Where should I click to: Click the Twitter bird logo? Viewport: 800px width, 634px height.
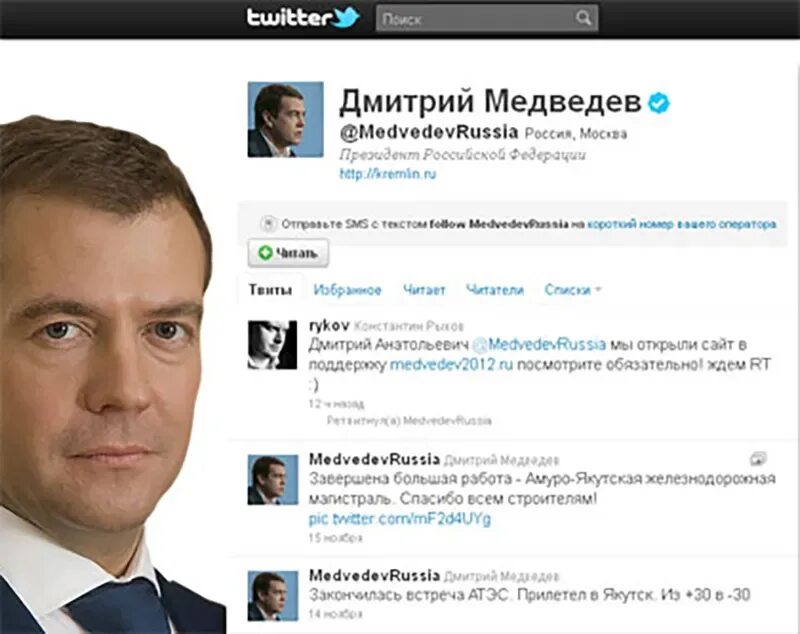(347, 18)
